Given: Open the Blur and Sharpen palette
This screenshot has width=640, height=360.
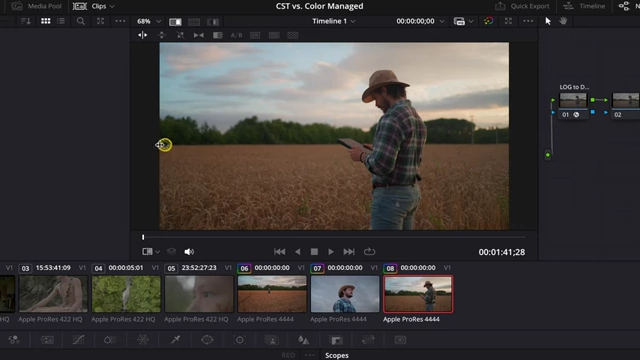Looking at the screenshot, I should [303, 340].
